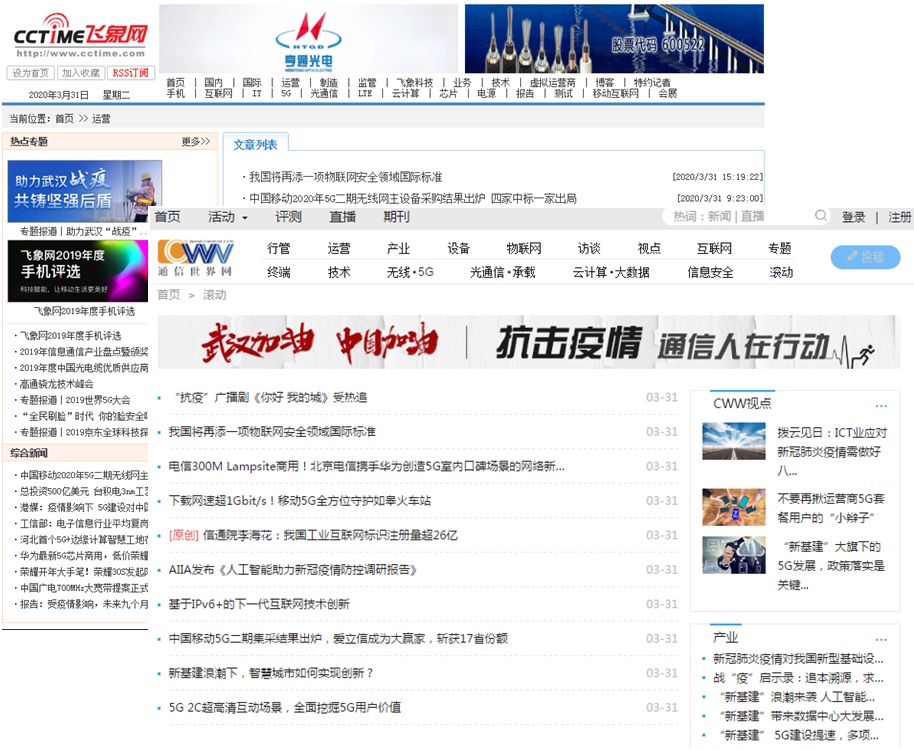Click sidebar link 华为最新5G芯片商用

tap(84, 555)
